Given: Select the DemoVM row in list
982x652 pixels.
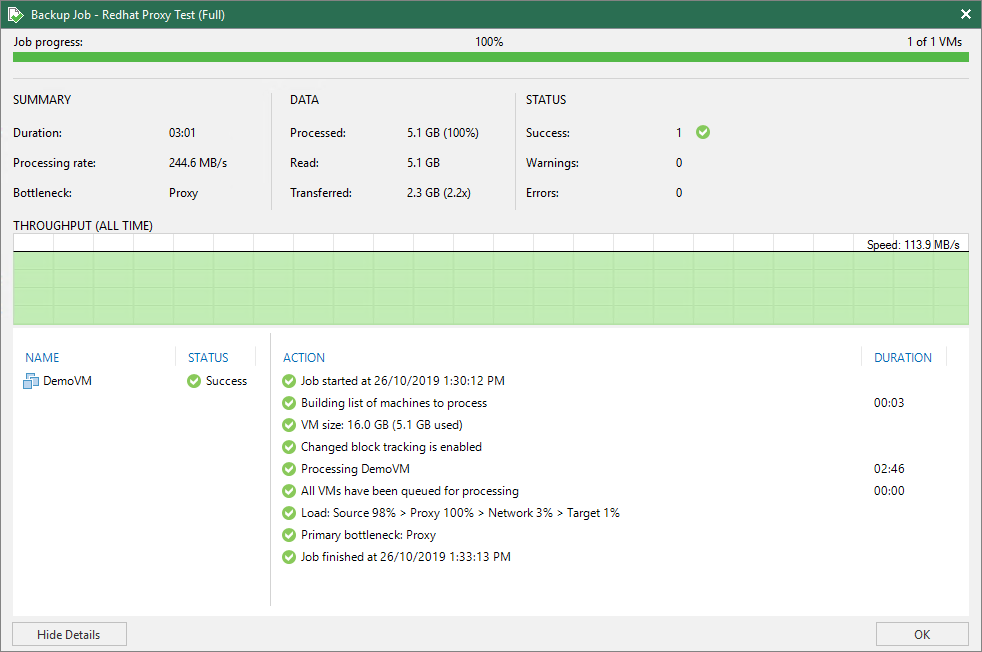Looking at the screenshot, I should (67, 381).
